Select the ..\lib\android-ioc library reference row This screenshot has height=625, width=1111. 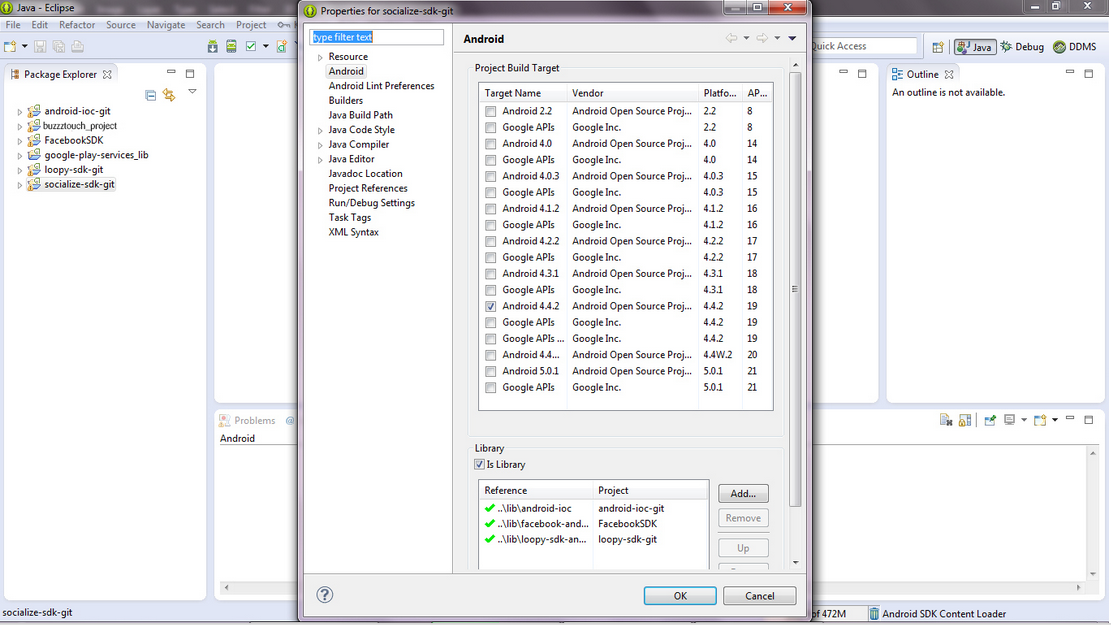(594, 509)
